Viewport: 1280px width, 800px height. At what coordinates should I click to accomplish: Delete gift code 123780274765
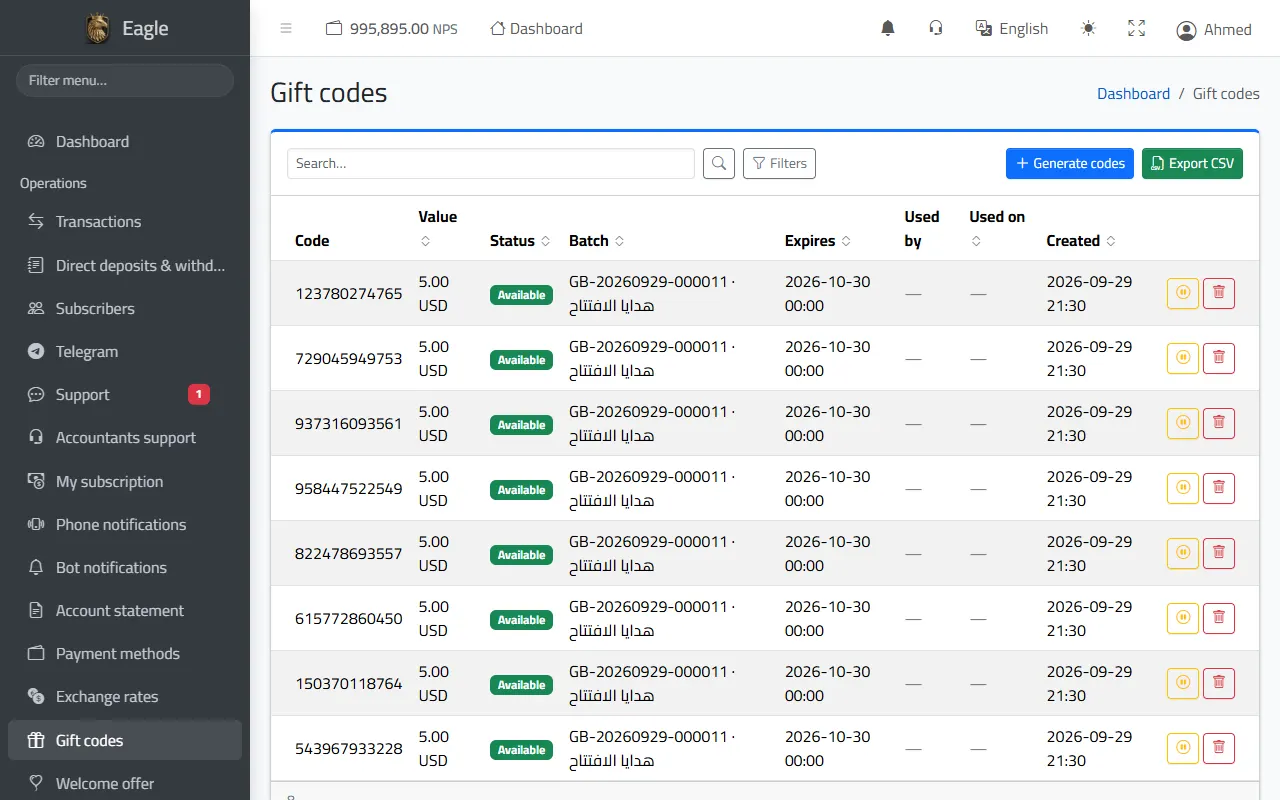(x=1219, y=293)
